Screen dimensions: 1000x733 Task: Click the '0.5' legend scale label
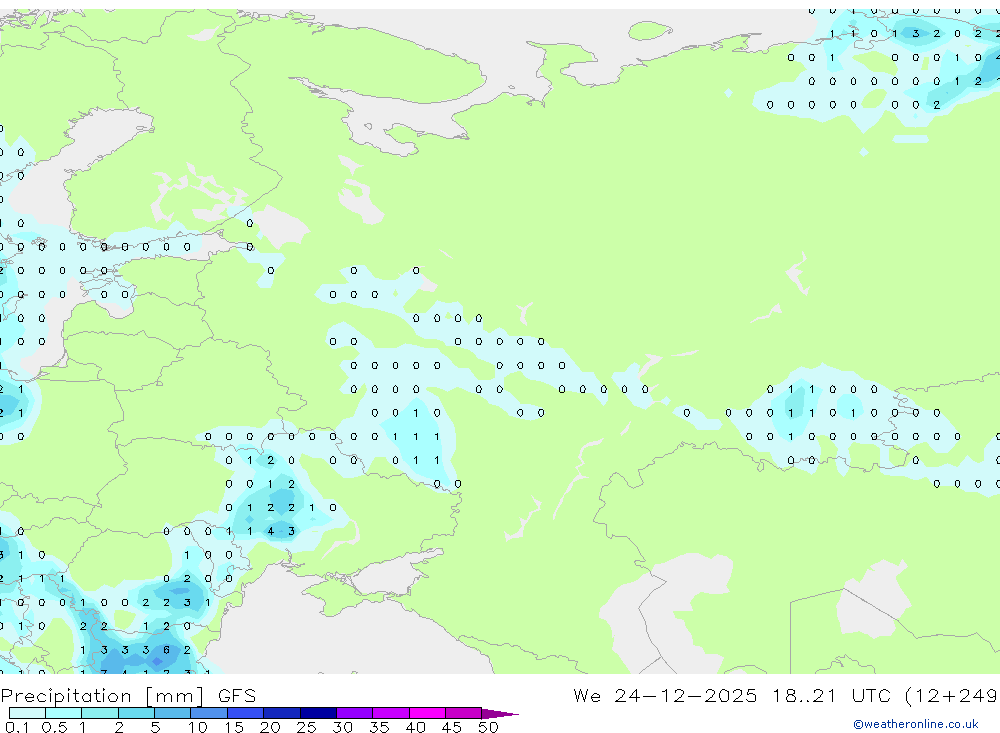[x=54, y=727]
